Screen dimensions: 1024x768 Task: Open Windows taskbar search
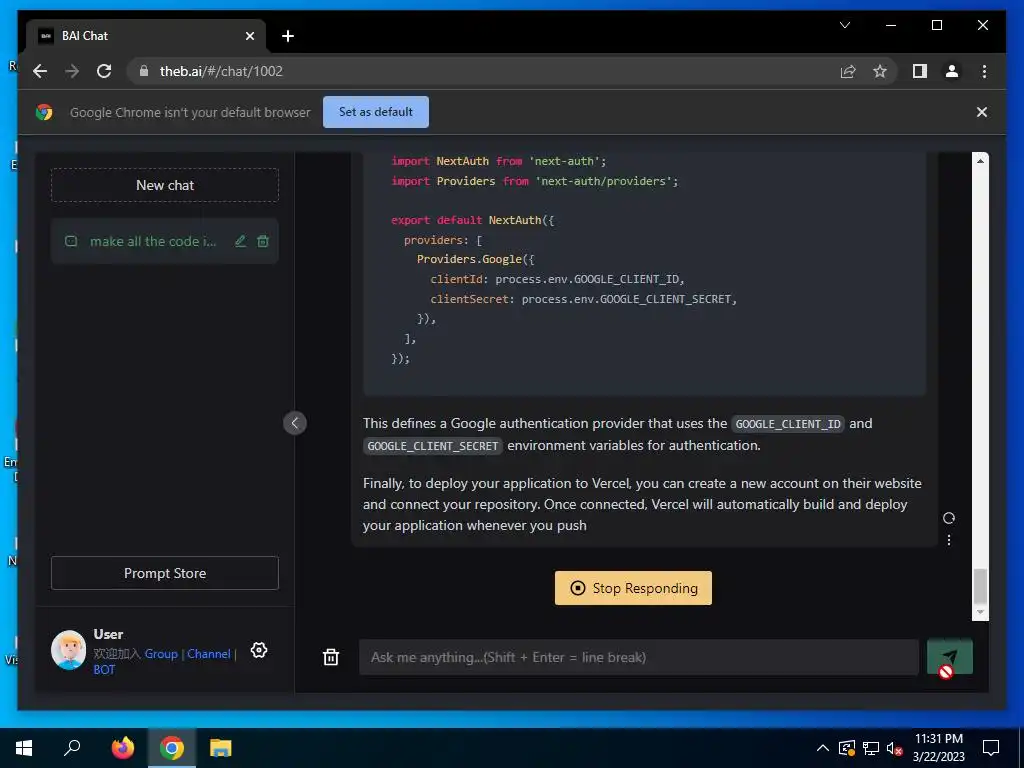tap(72, 748)
